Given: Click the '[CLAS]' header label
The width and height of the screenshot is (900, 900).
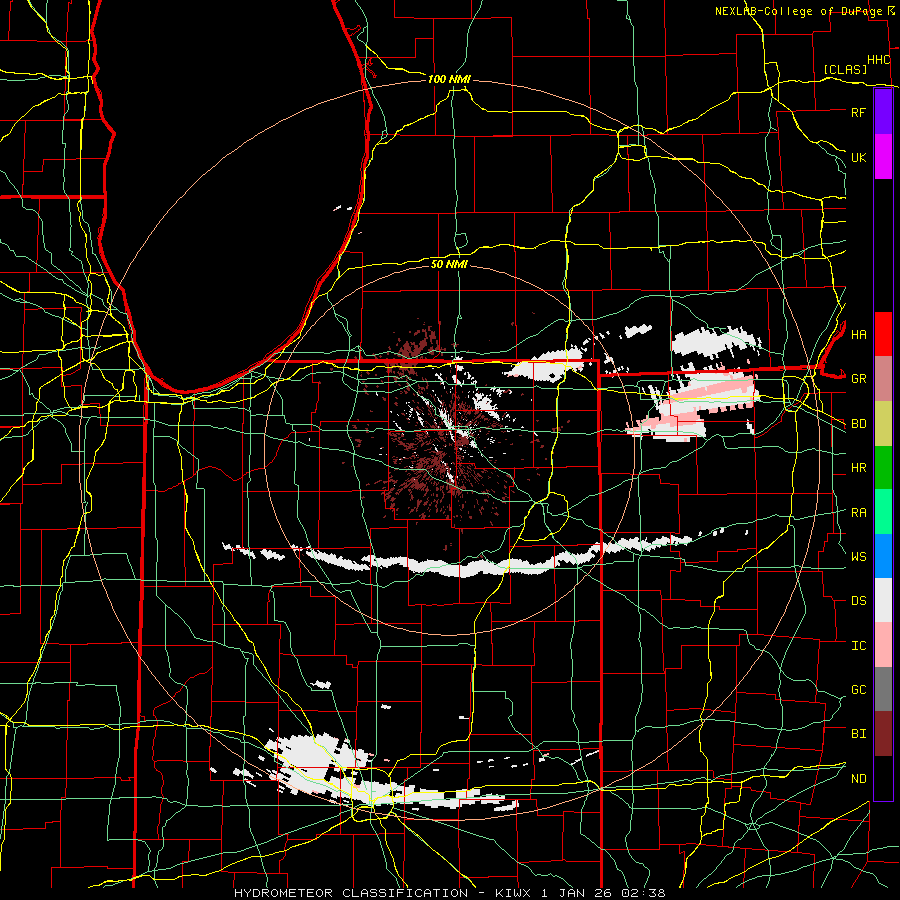Looking at the screenshot, I should pyautogui.click(x=845, y=69).
